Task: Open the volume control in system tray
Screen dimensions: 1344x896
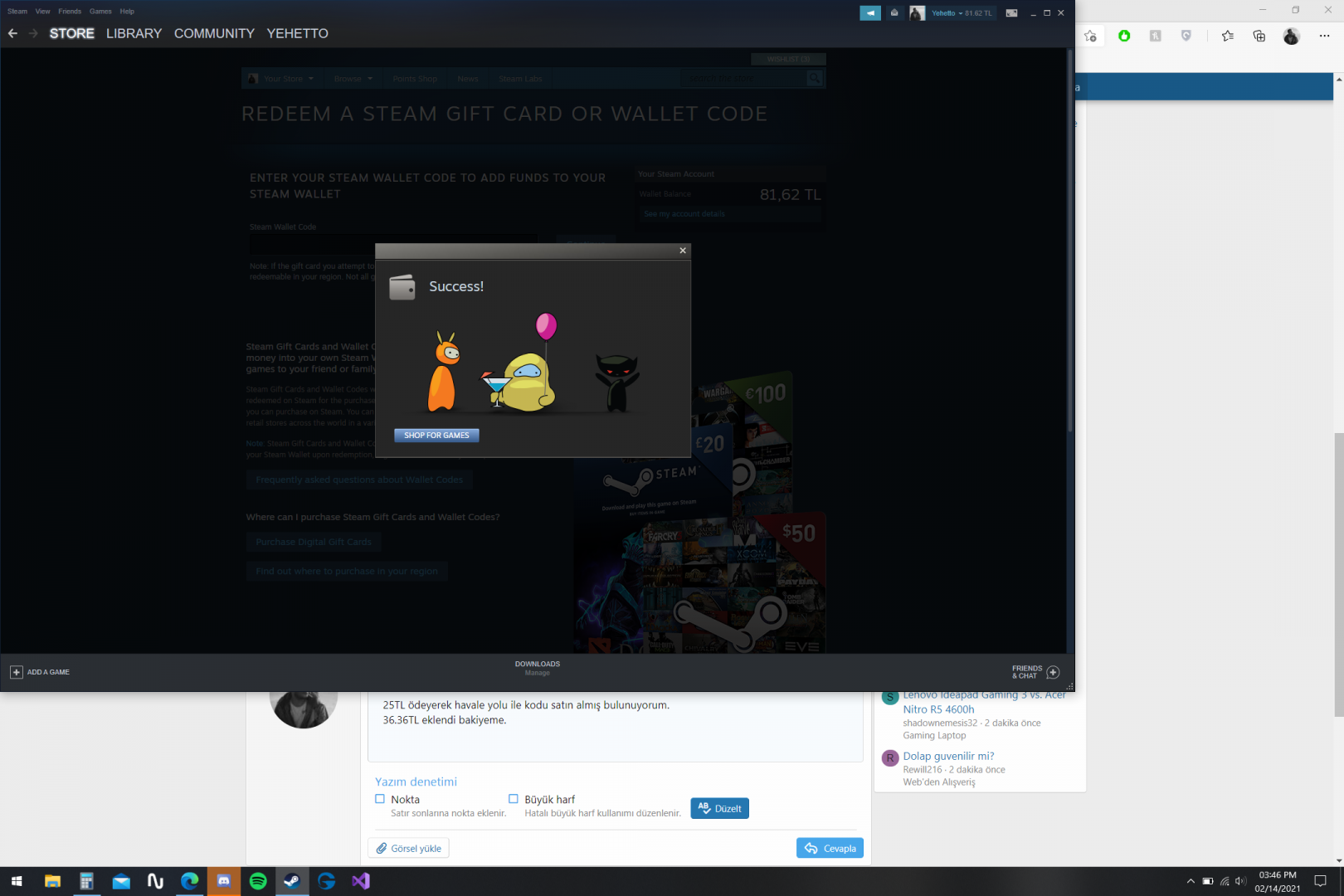Action: (1241, 881)
